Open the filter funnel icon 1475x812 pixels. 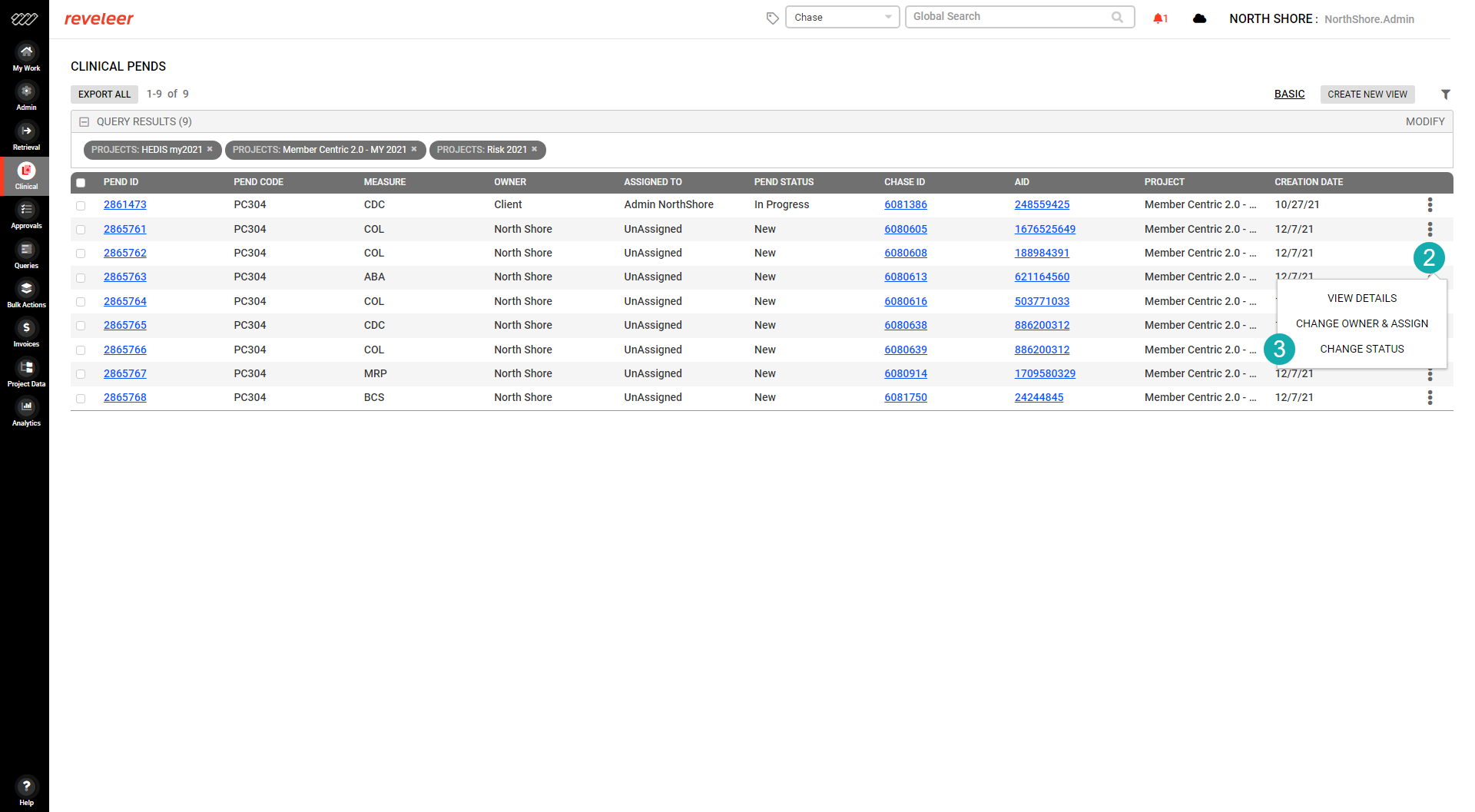(x=1445, y=94)
